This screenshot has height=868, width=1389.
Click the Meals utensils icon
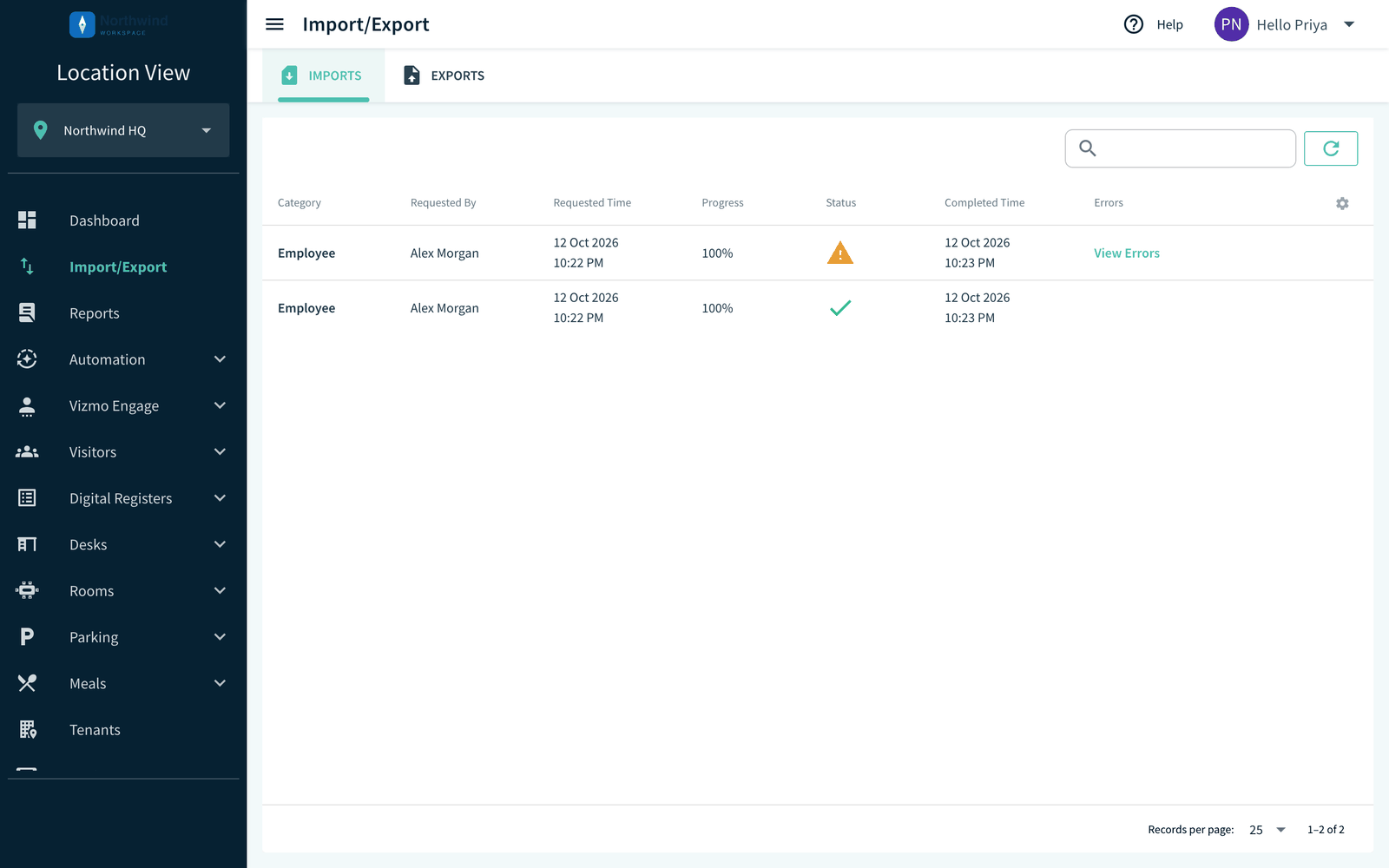[27, 683]
